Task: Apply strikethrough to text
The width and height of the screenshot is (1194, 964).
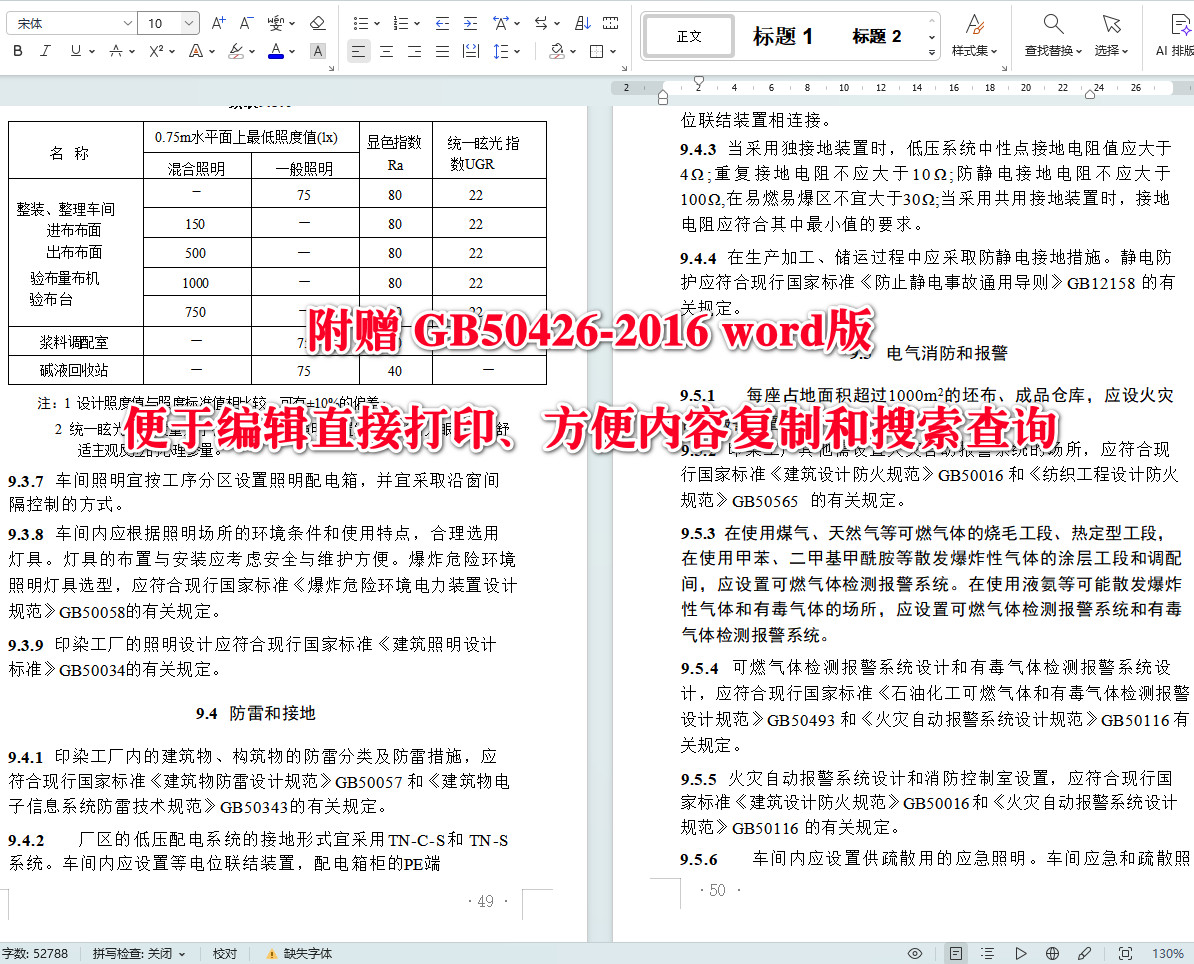Action: [116, 51]
